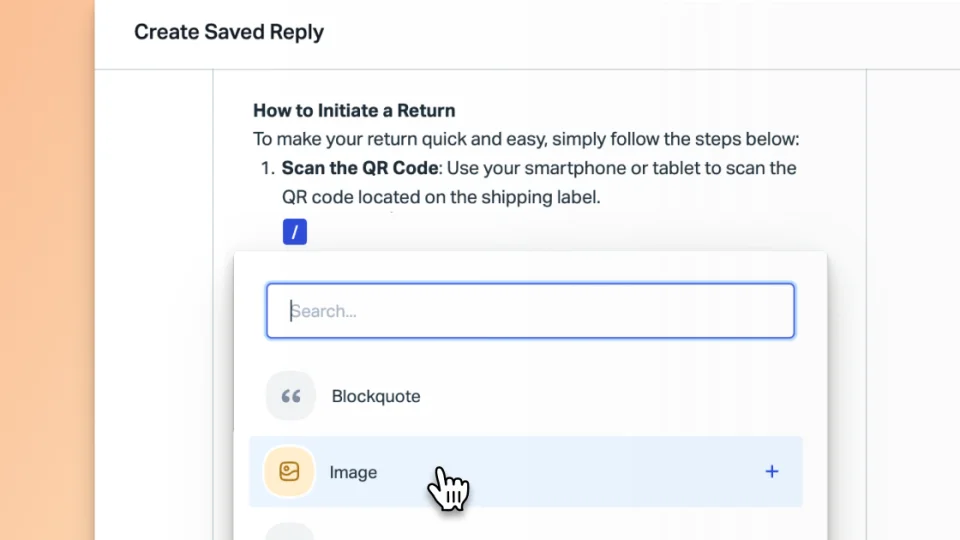
Task: Click the Create Saved Reply title
Action: pyautogui.click(x=229, y=32)
